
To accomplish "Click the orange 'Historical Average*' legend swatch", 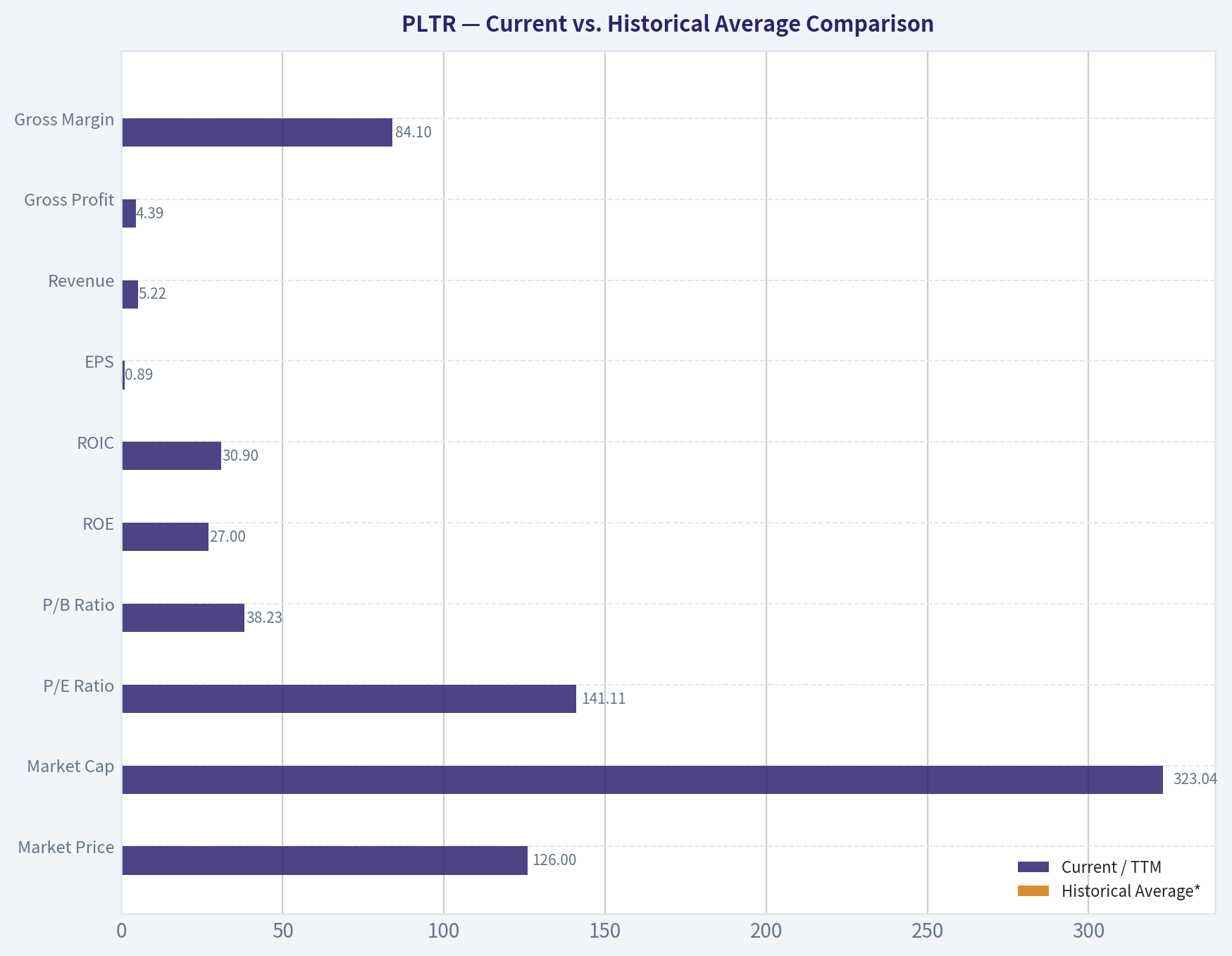I will coord(1033,891).
